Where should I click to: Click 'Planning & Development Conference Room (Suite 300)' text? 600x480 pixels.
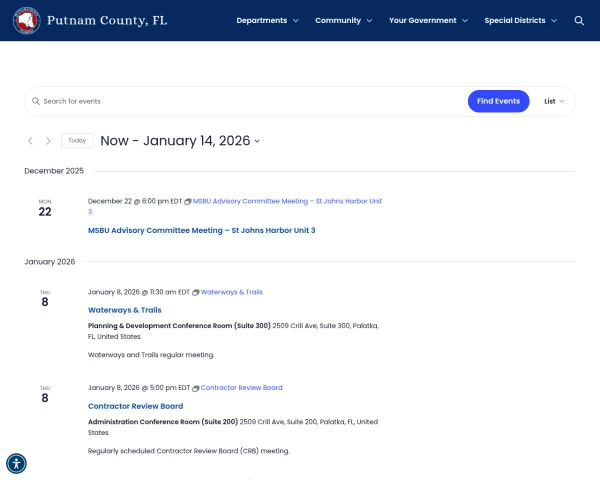[x=179, y=326]
